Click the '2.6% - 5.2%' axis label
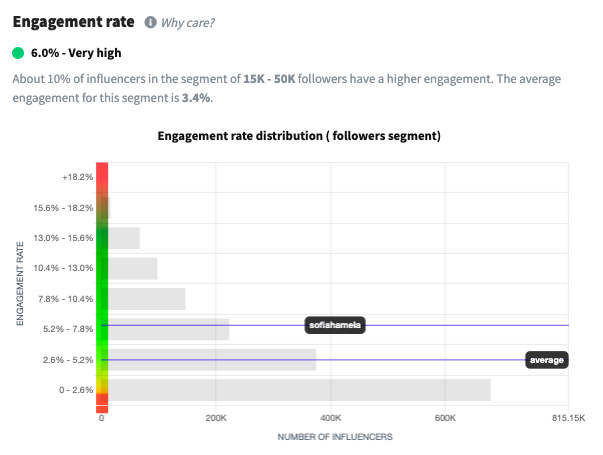Screen dimensions: 603x455 pyautogui.click(x=68, y=360)
